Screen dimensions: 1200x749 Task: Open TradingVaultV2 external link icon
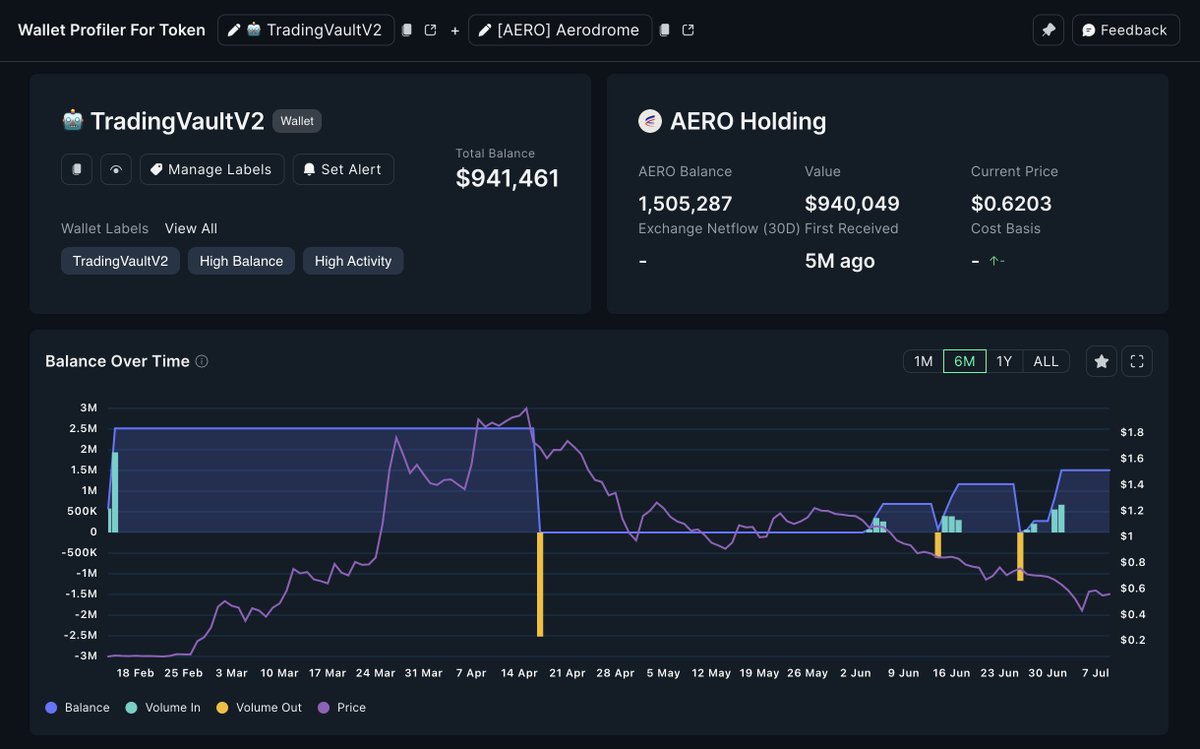point(431,30)
